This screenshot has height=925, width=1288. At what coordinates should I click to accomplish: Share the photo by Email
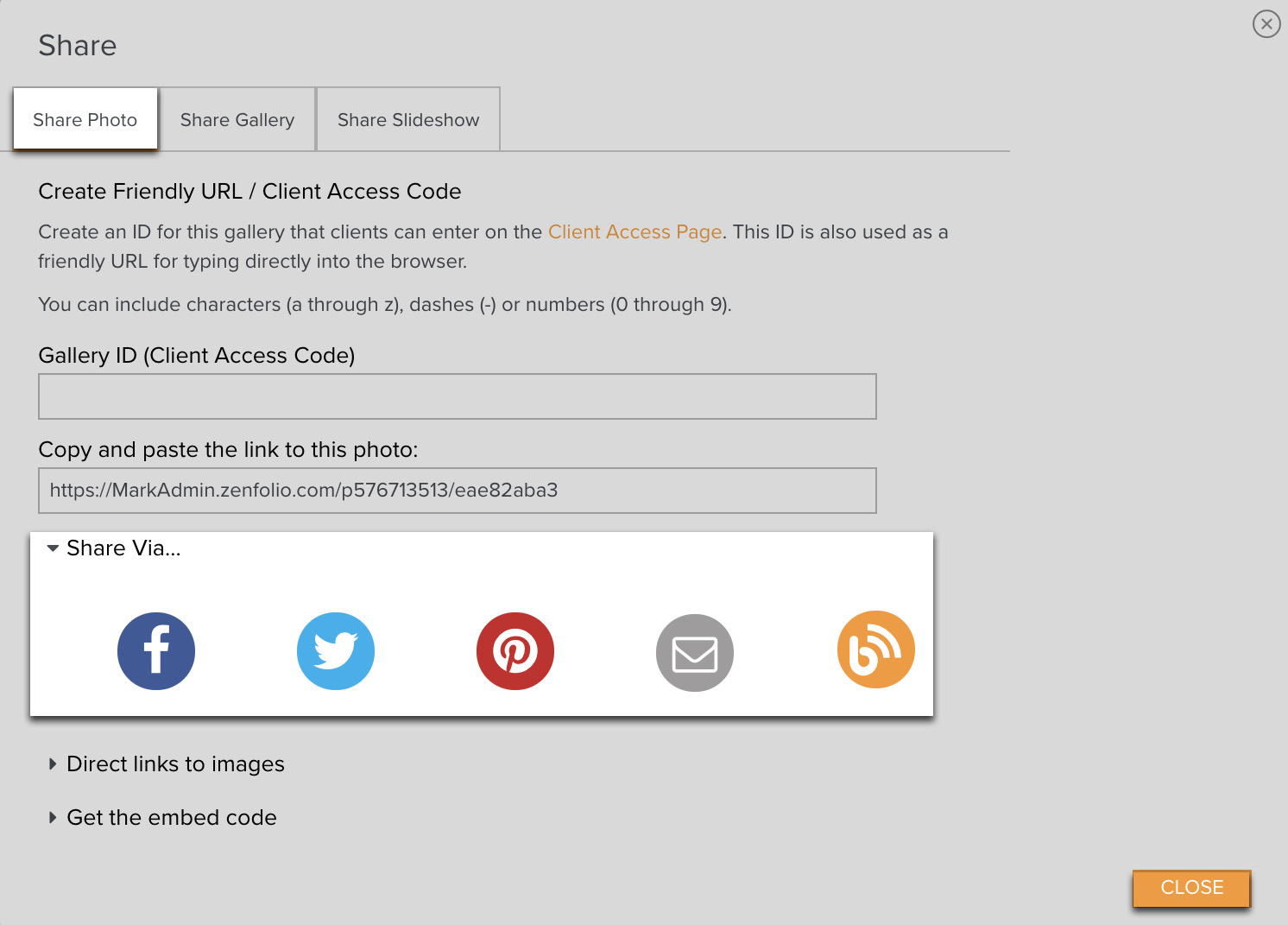[x=695, y=651]
